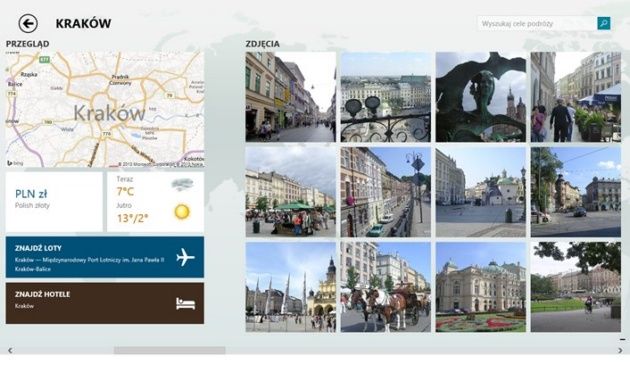Screen dimensions: 630x381
Task: Click the search magnifier button
Action: tap(603, 23)
